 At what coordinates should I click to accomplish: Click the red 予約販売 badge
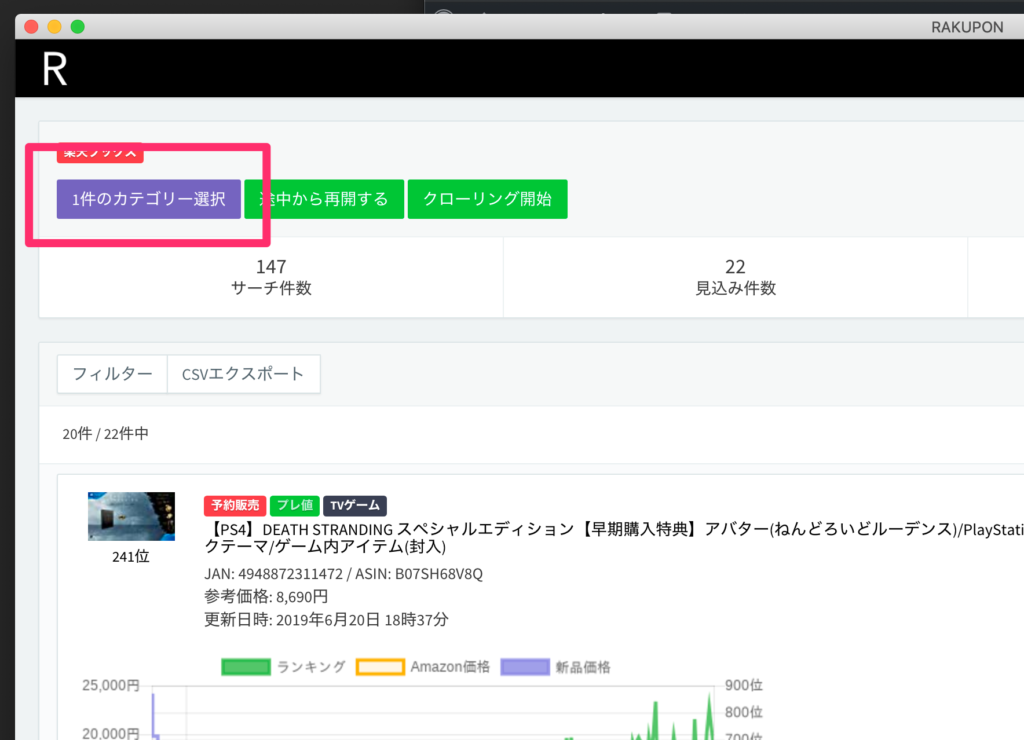[233, 506]
